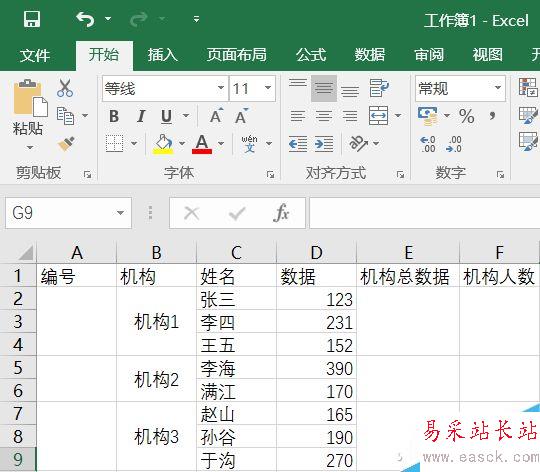Decrease font size with smaller A
Viewport: 540px width, 472px height.
[x=242, y=116]
